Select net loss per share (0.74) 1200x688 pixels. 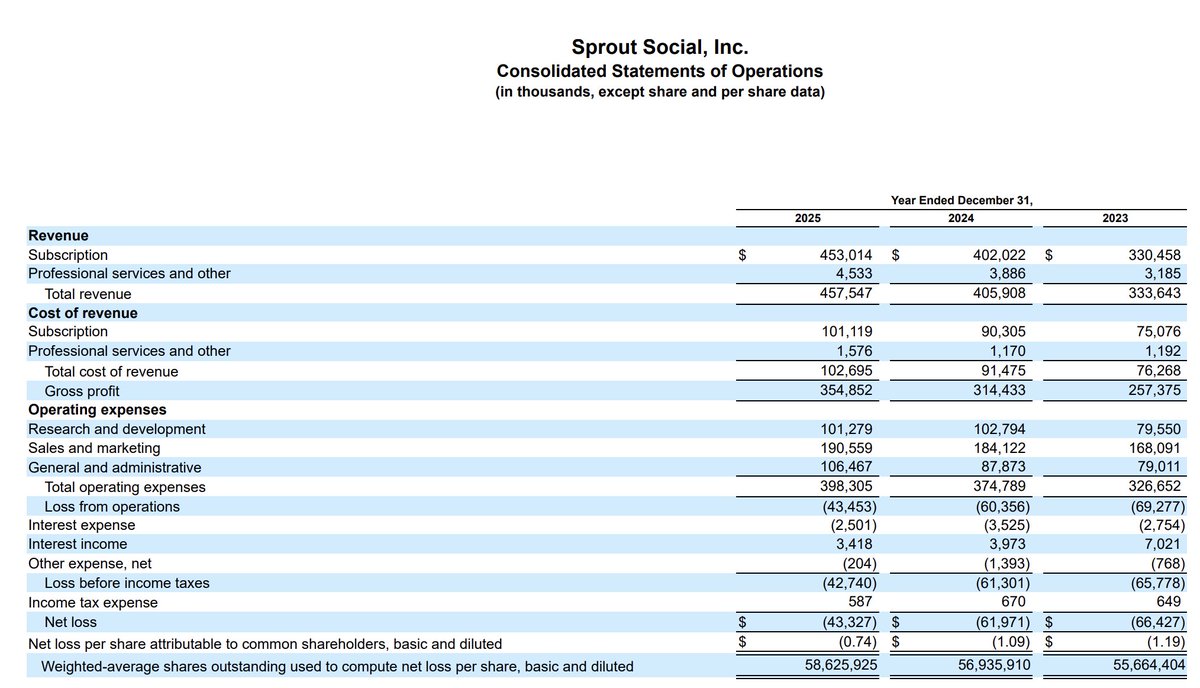coord(855,643)
